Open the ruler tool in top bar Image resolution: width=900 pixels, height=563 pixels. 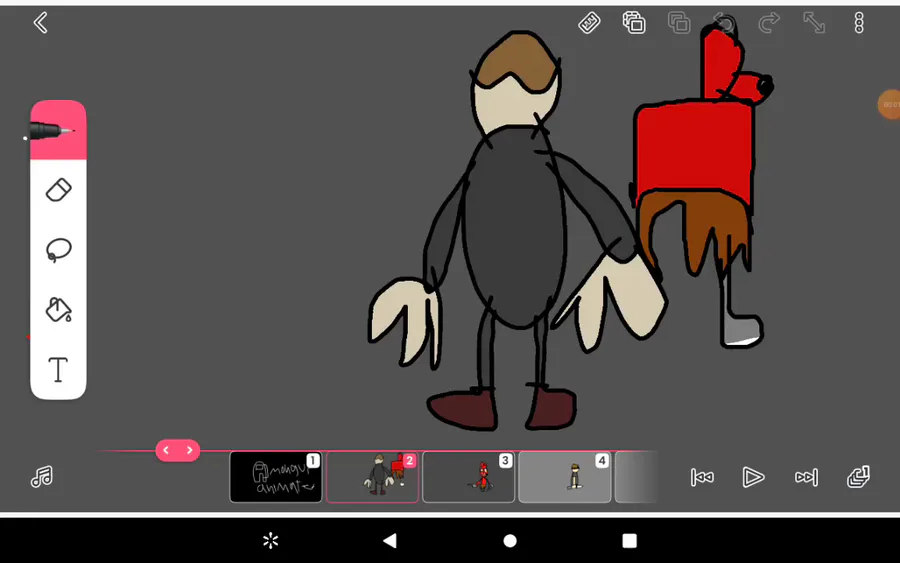click(589, 23)
